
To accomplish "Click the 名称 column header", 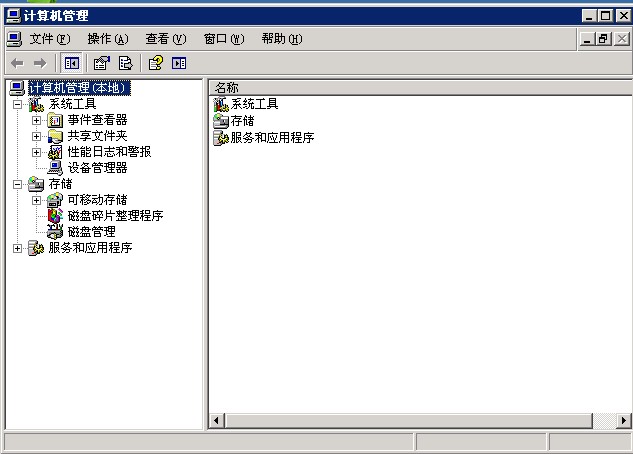I will point(420,88).
